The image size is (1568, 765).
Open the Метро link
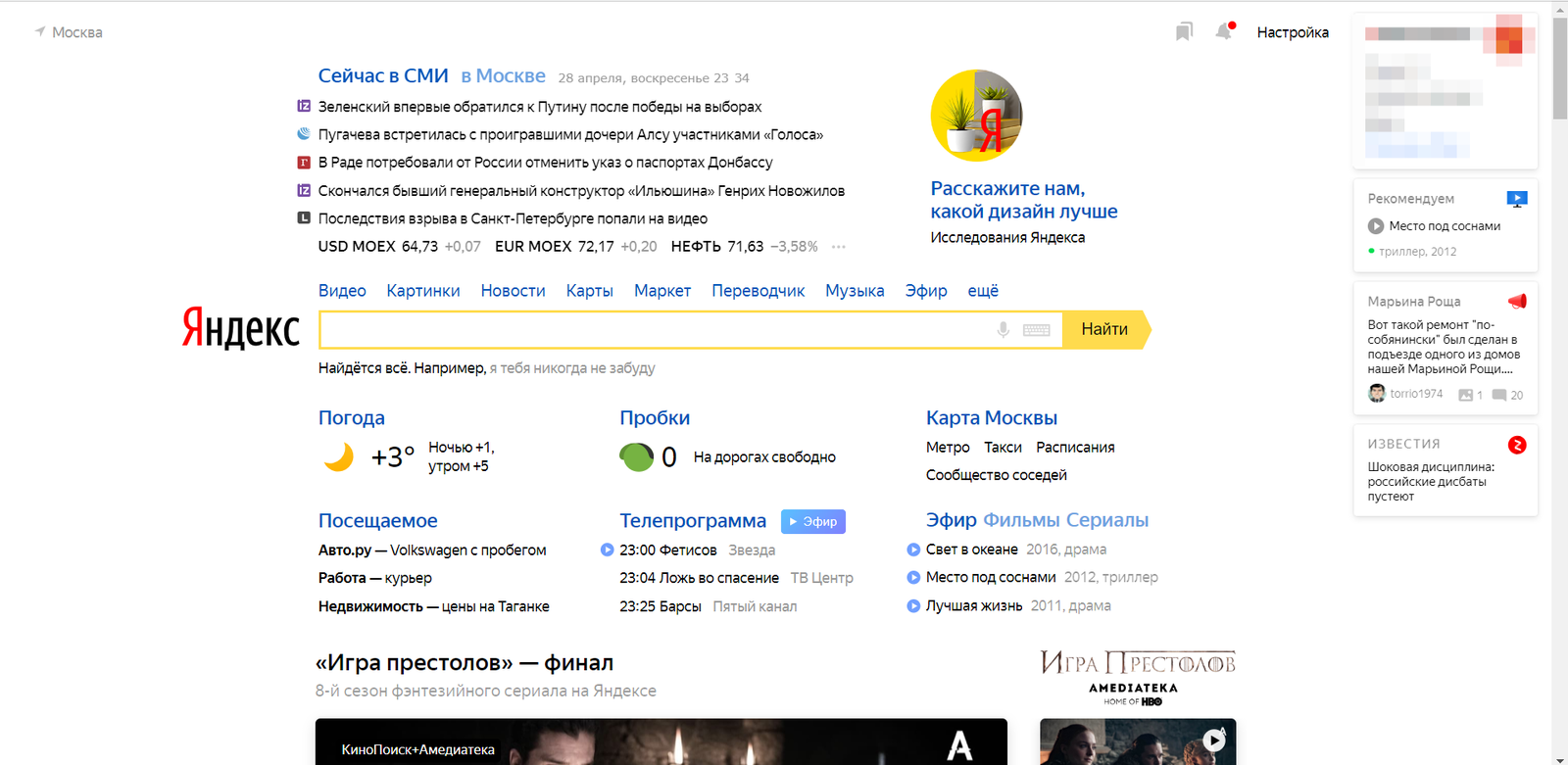[948, 448]
